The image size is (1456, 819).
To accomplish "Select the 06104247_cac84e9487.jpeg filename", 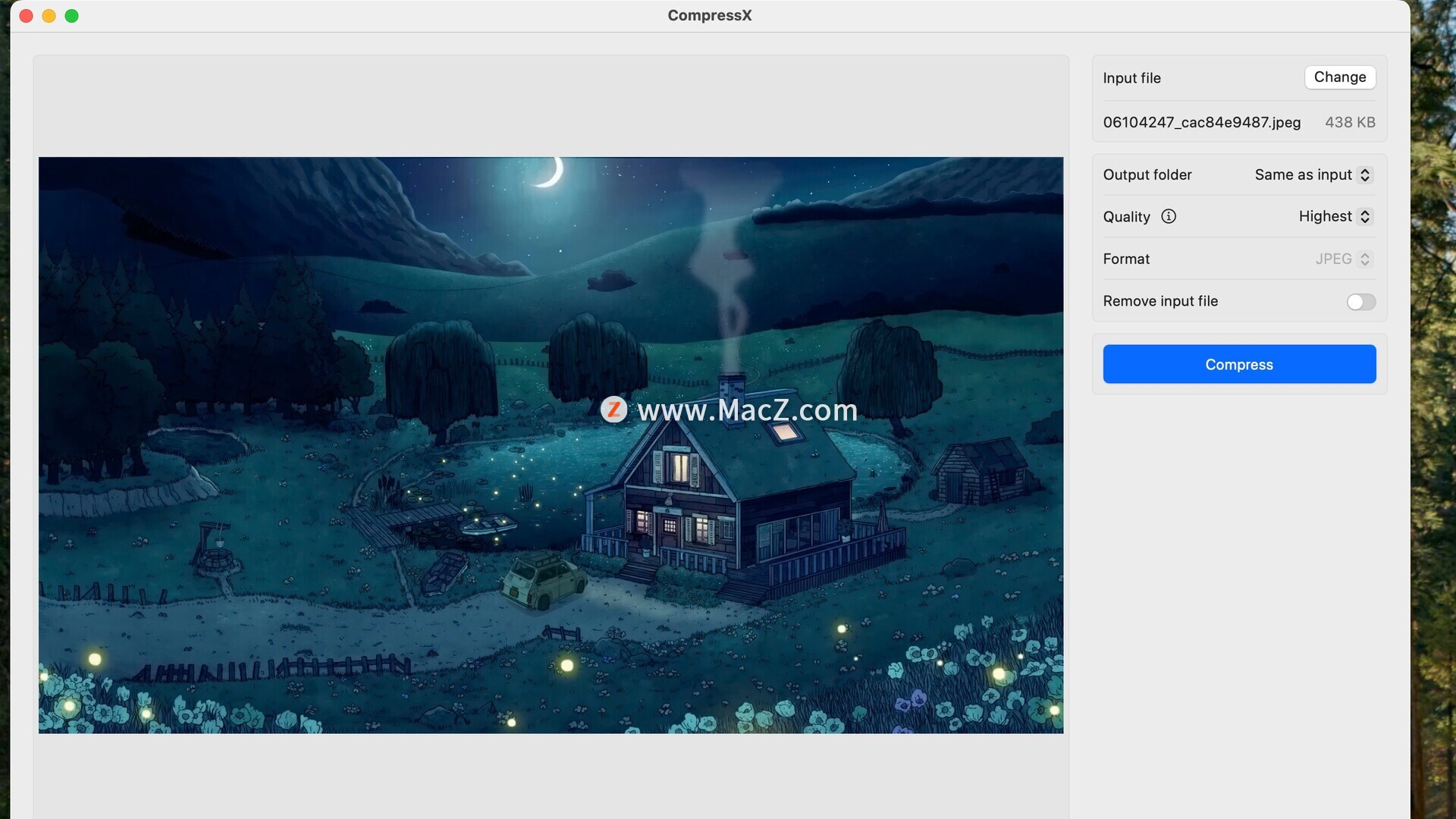I will click(1201, 122).
